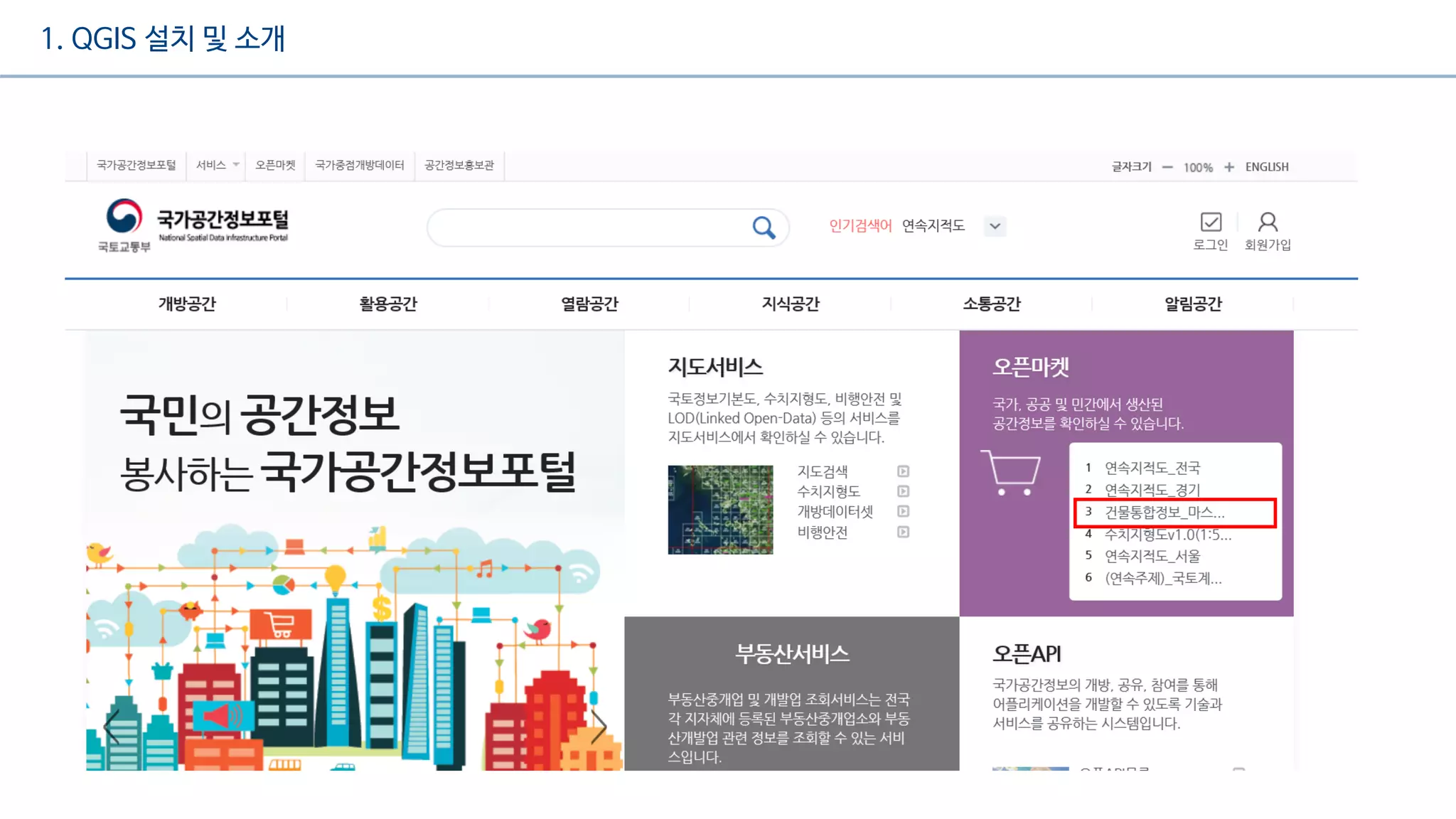Click the 국가중점개방데이터 link
Screen dimensions: 1456x819
point(360,165)
